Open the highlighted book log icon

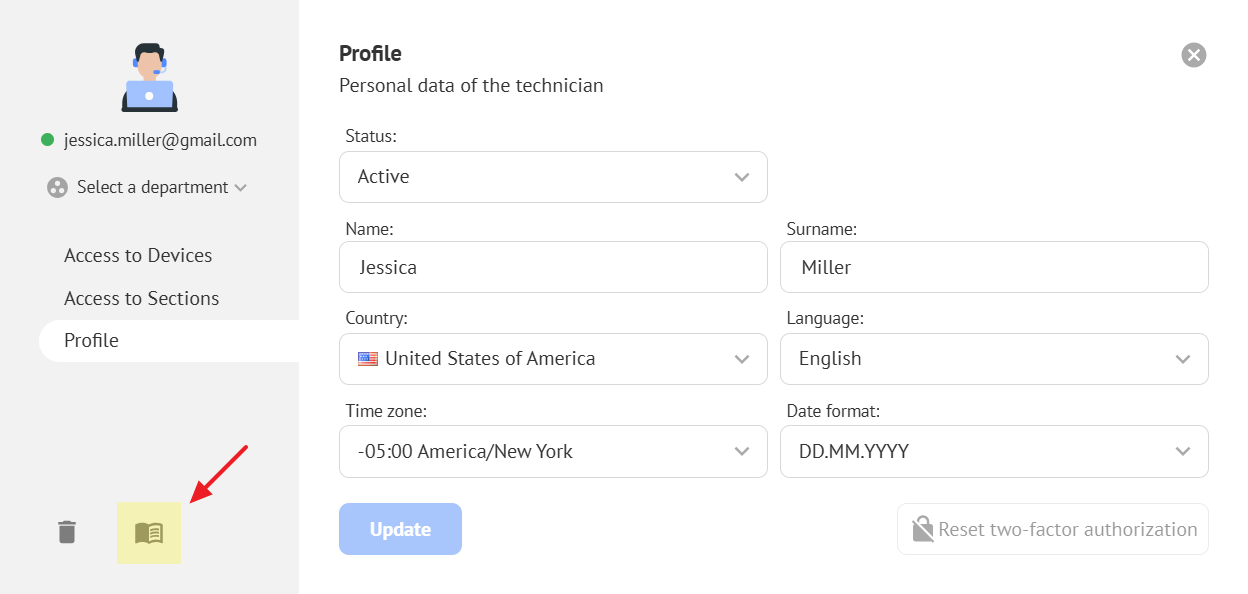point(149,533)
